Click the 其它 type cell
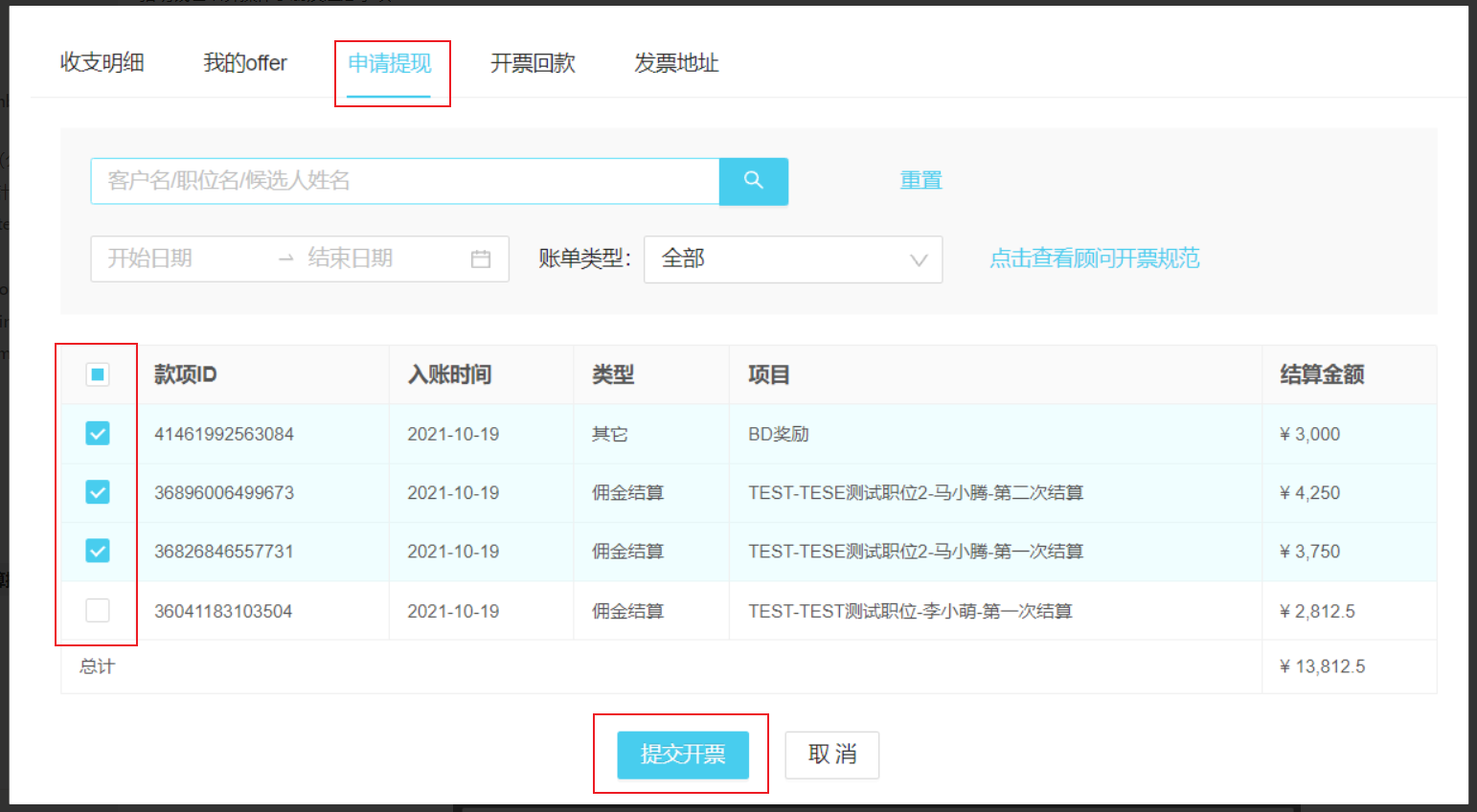Viewport: 1477px width, 812px height. 610,434
